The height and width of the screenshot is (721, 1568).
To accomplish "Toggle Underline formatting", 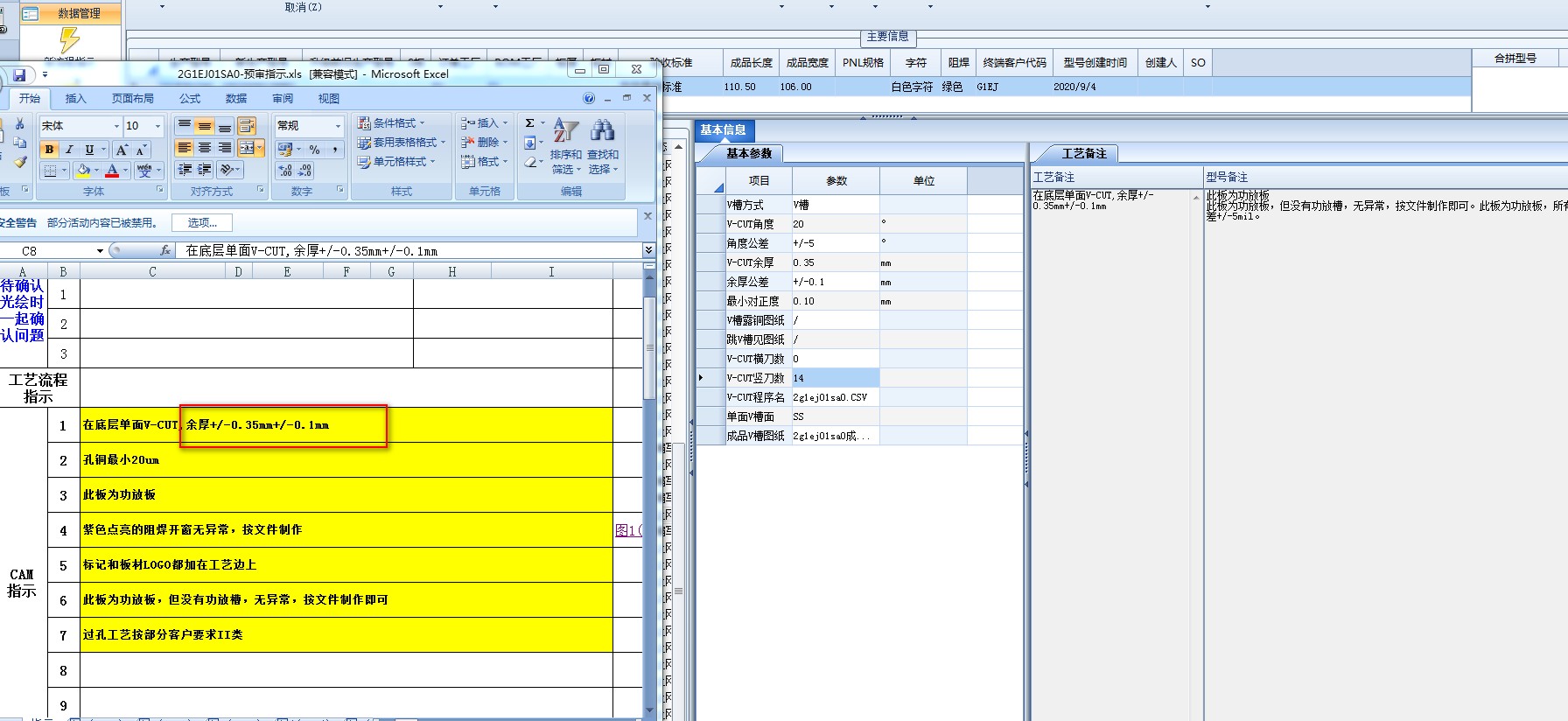I will (x=88, y=150).
